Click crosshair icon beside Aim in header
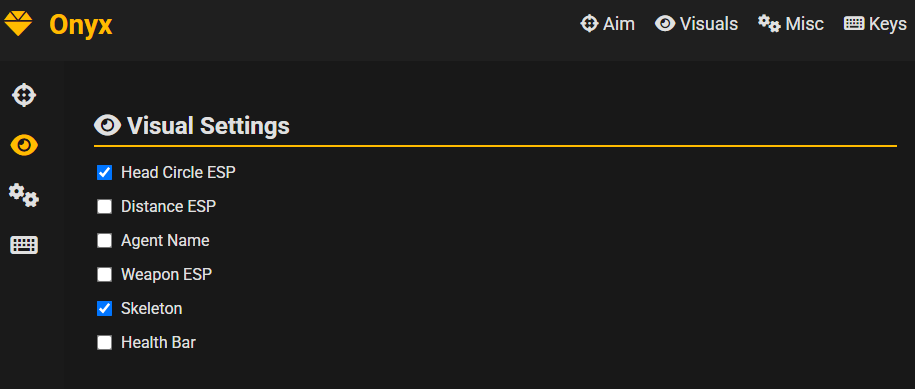 tap(589, 24)
